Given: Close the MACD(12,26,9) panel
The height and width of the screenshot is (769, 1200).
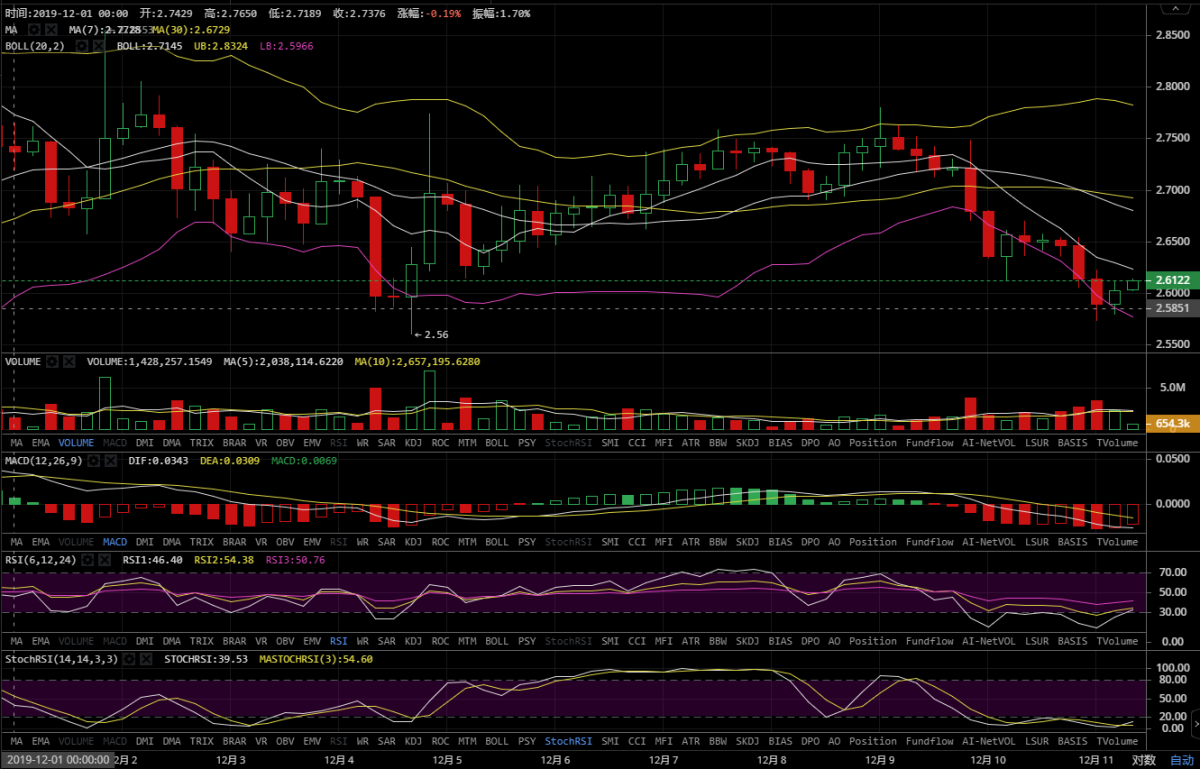Looking at the screenshot, I should click(109, 460).
